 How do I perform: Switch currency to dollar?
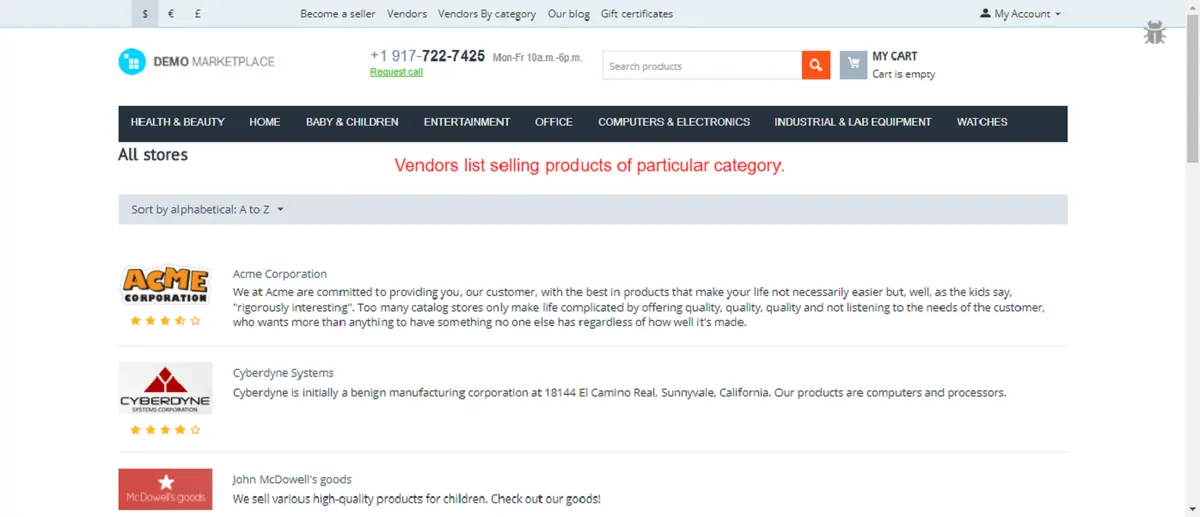pyautogui.click(x=145, y=14)
